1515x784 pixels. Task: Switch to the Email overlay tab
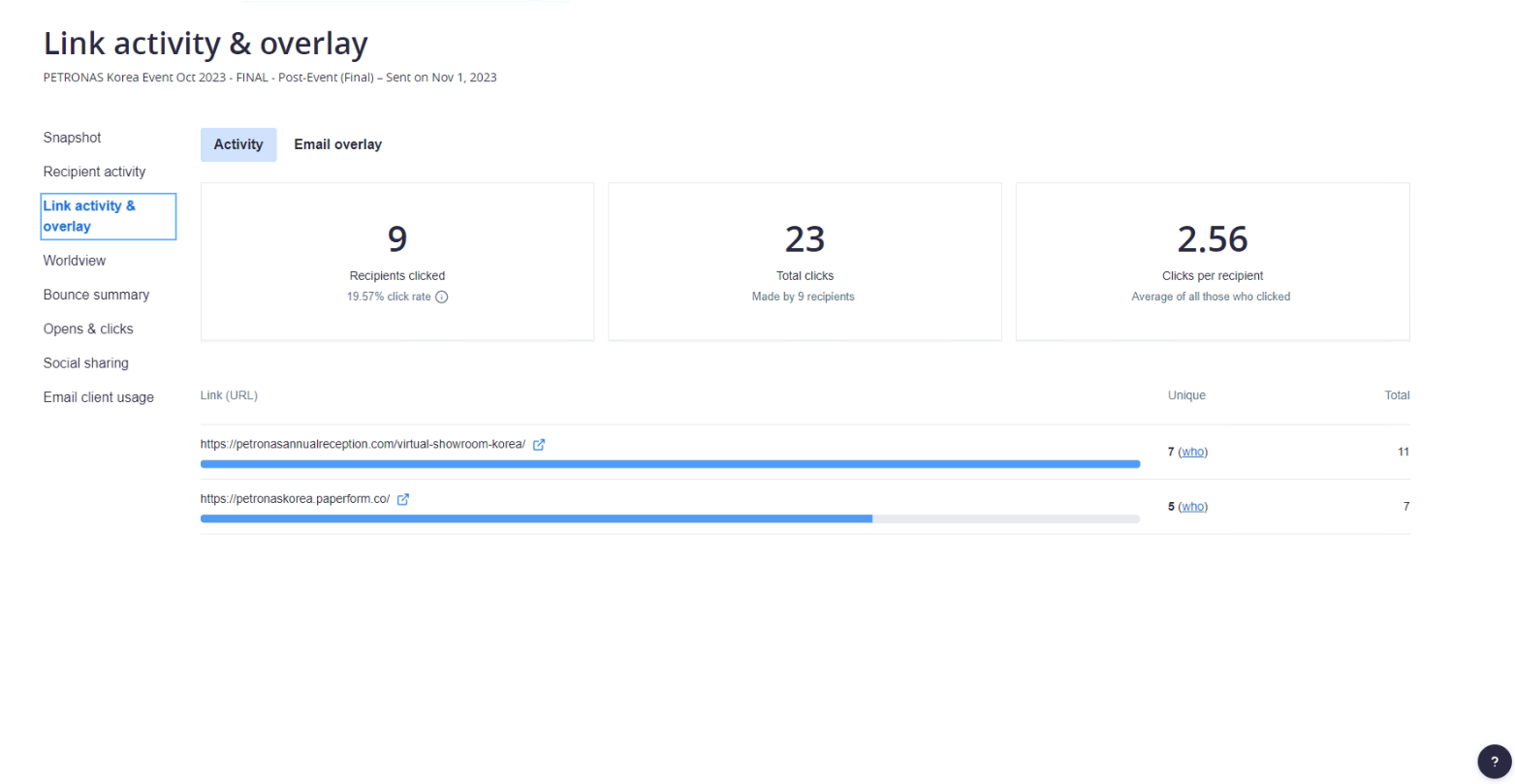click(x=337, y=144)
